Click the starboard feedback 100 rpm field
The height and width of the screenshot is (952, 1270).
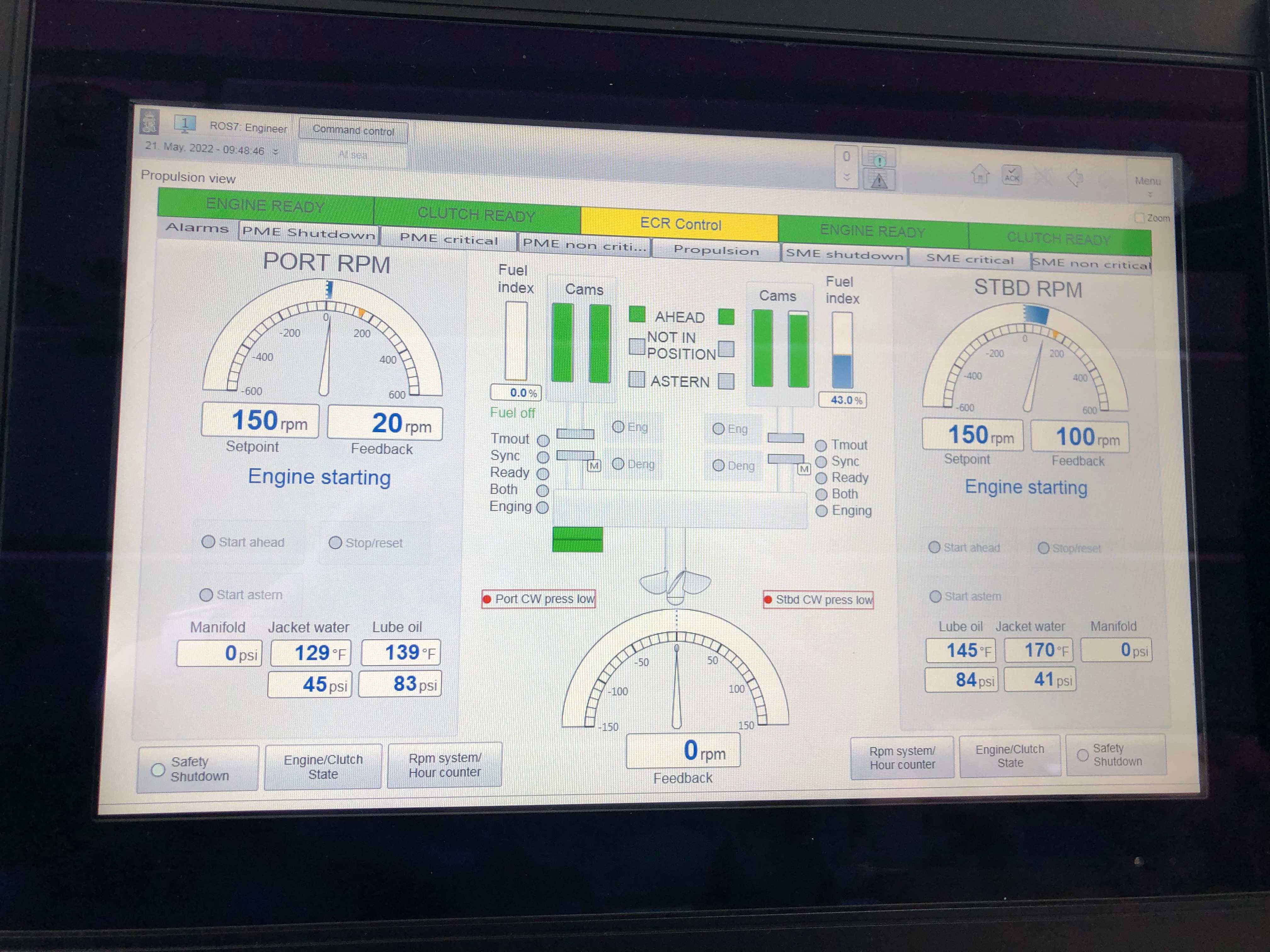1079,437
